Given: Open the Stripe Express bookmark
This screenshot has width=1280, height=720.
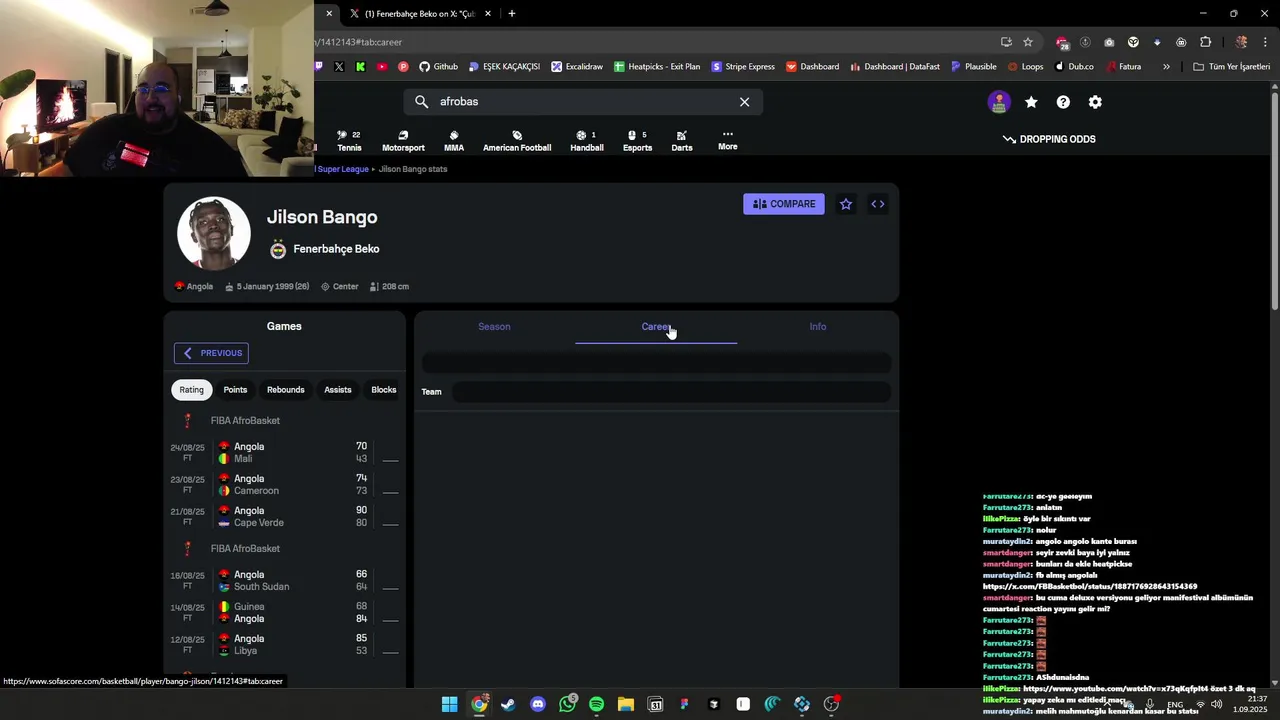Looking at the screenshot, I should click(743, 67).
